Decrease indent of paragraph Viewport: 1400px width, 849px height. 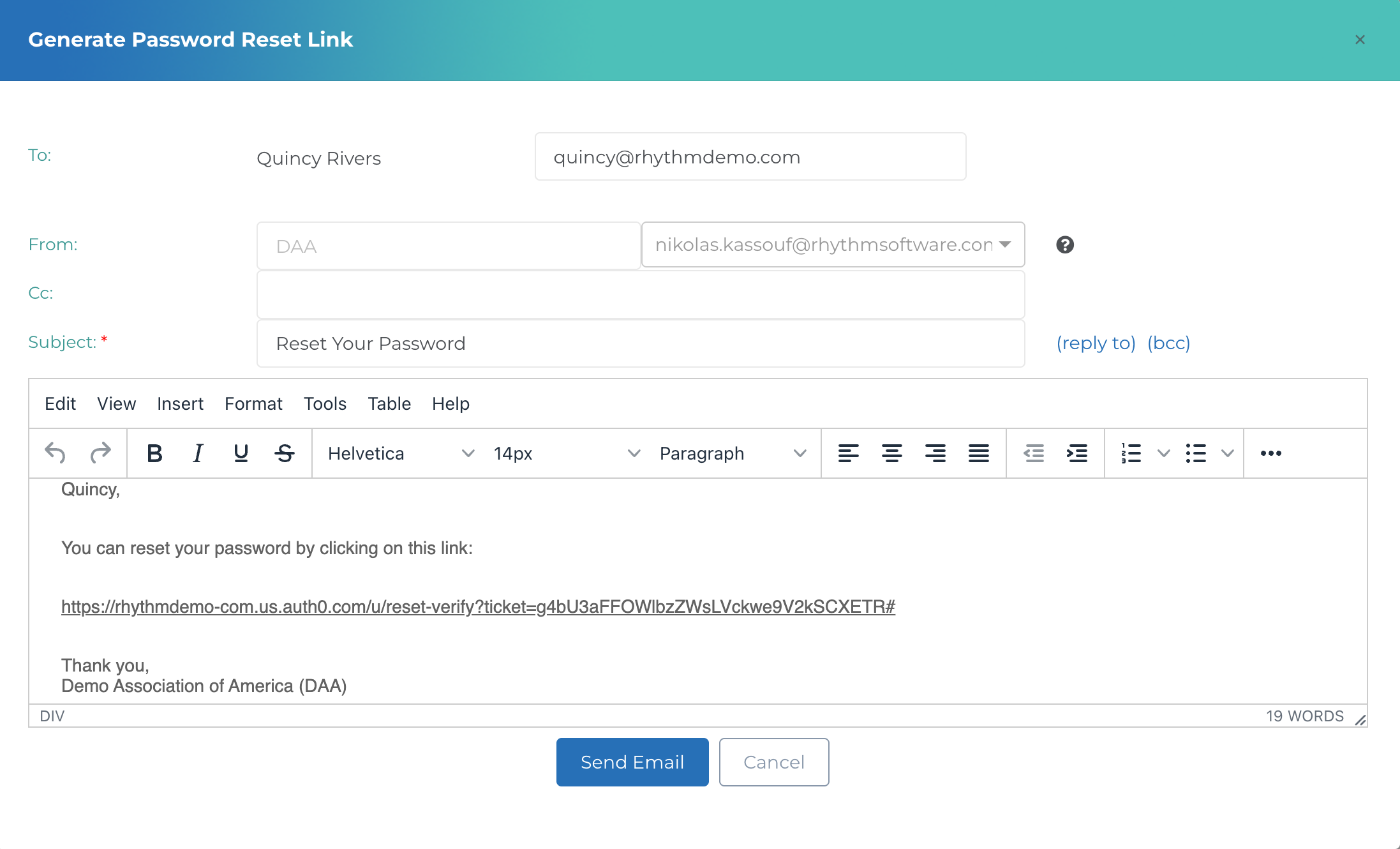(x=1034, y=453)
